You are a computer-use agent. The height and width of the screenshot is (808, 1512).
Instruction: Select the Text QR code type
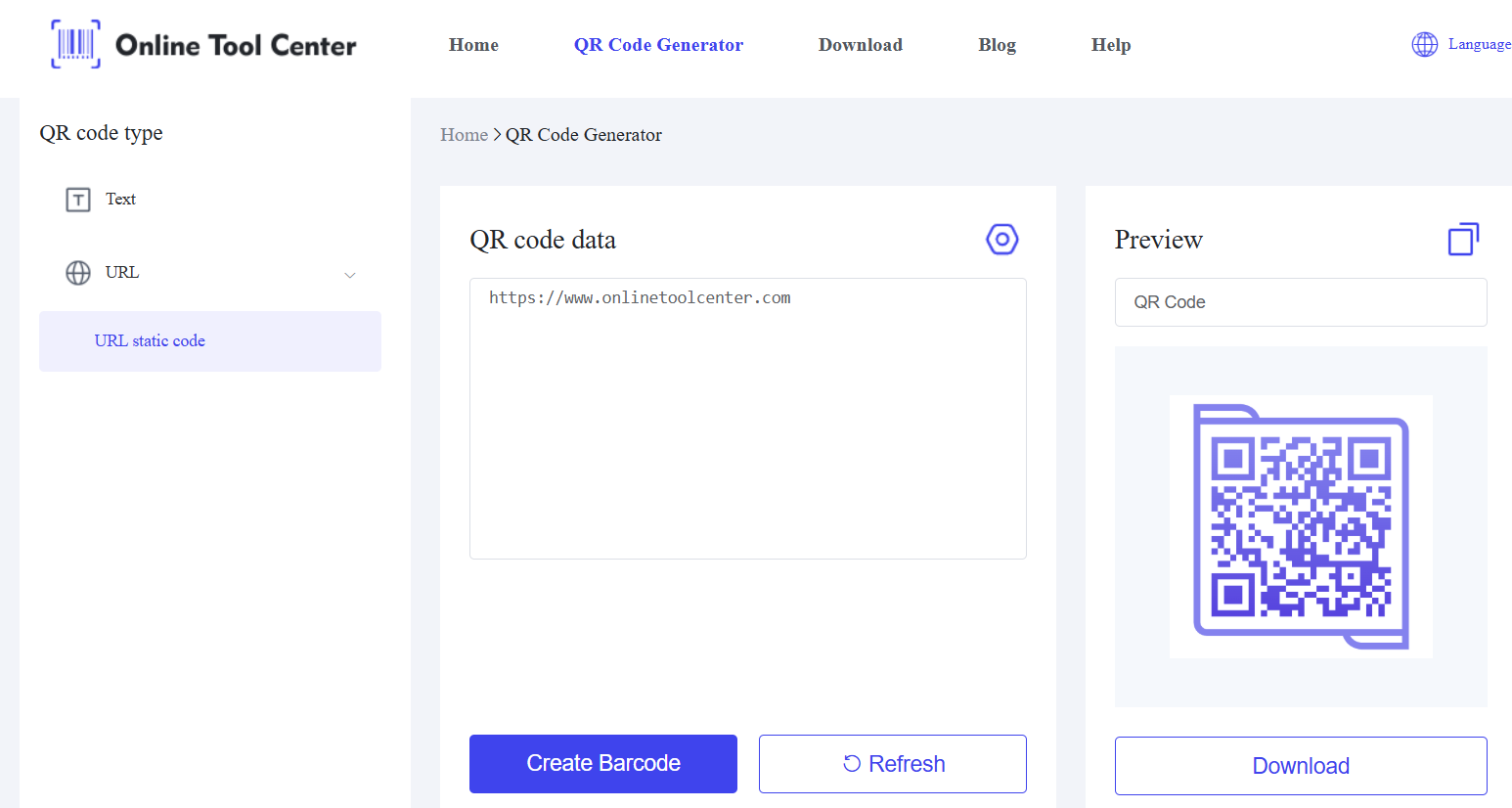(x=120, y=199)
